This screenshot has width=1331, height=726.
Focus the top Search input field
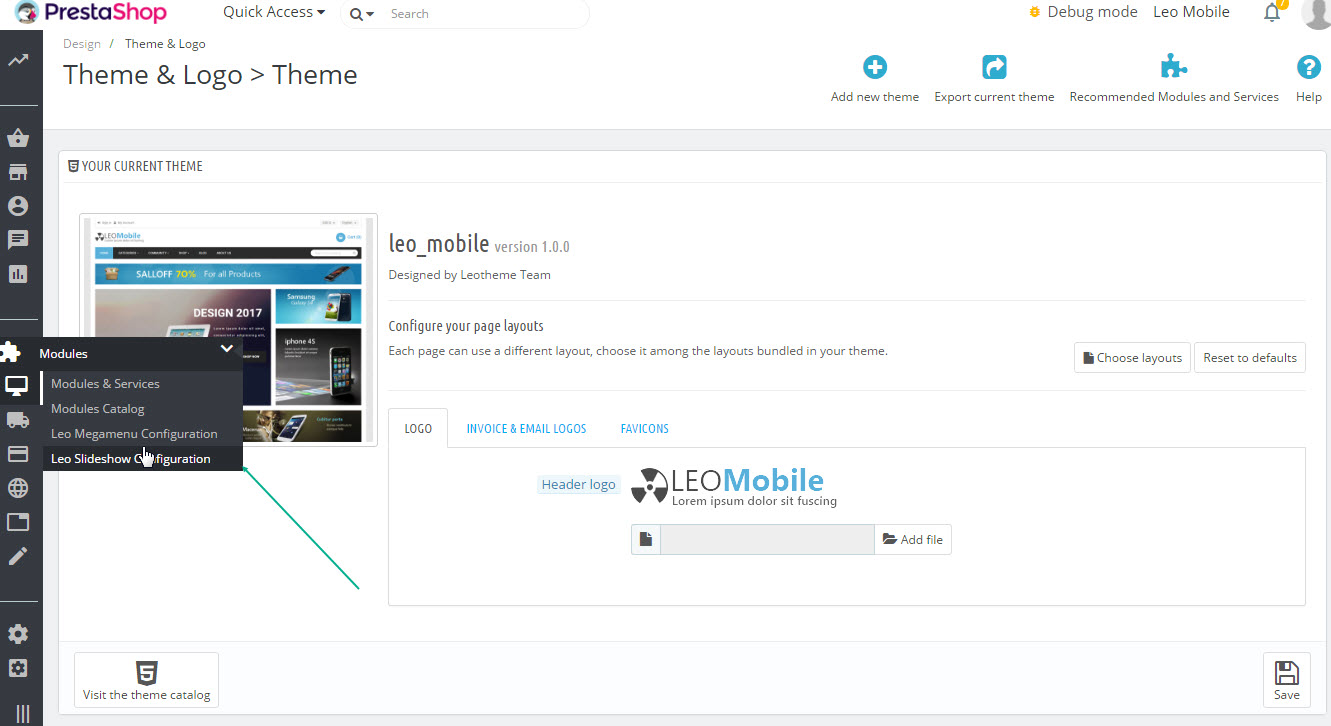pyautogui.click(x=485, y=14)
